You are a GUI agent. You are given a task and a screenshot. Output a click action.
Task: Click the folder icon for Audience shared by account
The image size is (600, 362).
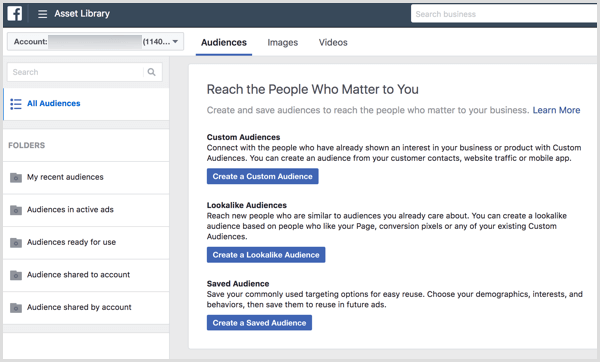(16, 308)
